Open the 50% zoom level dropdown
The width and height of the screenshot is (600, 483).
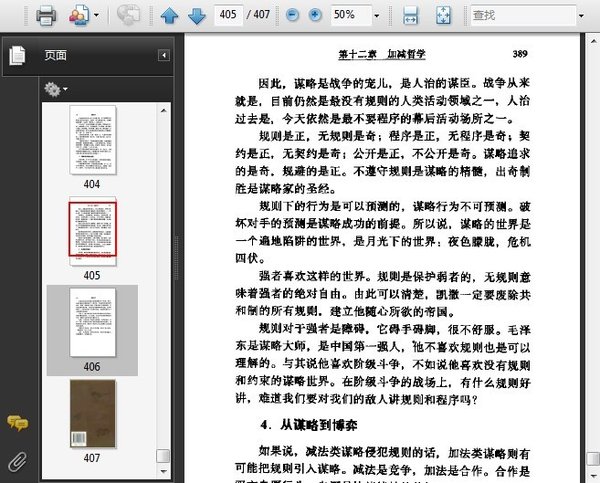point(377,16)
